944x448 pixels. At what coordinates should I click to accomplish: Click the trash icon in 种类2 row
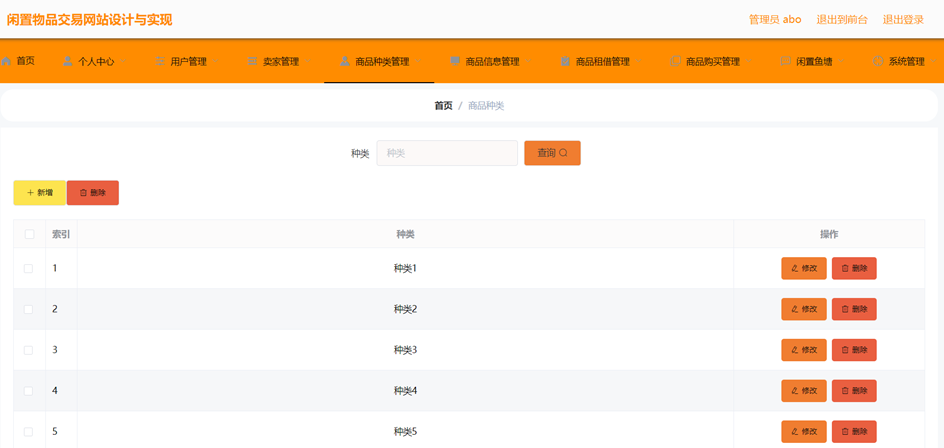click(845, 309)
